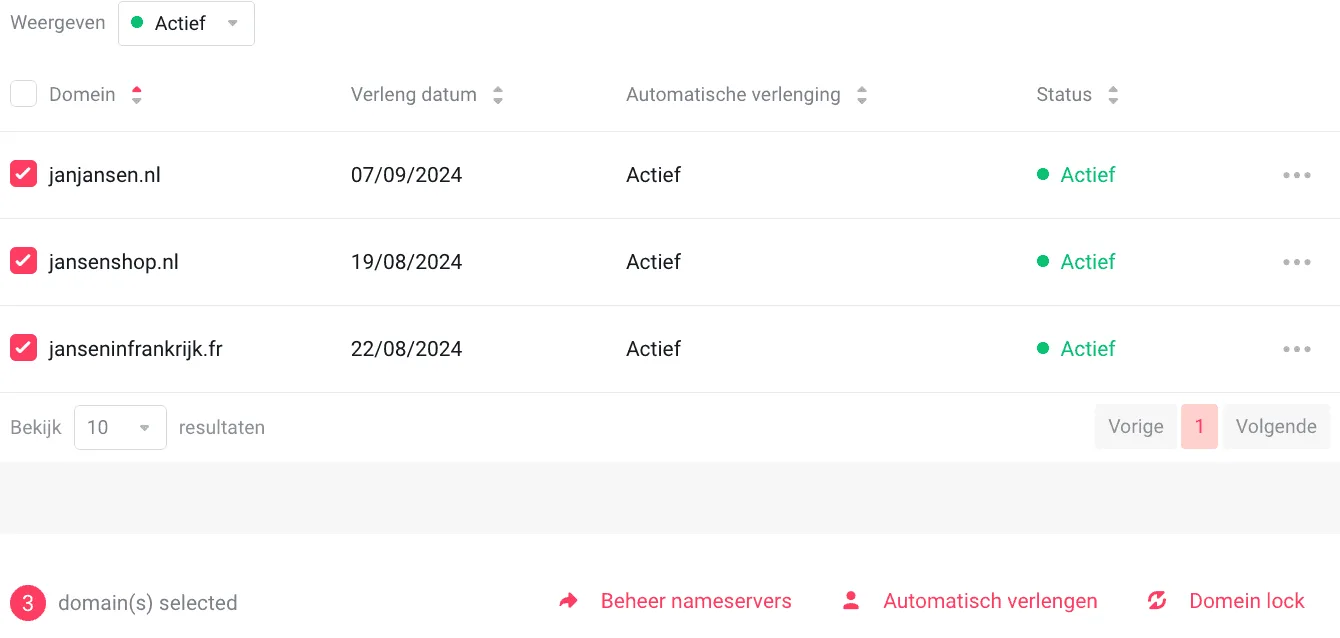
Task: Sort by Automatische verlenging arrows
Action: (x=862, y=95)
